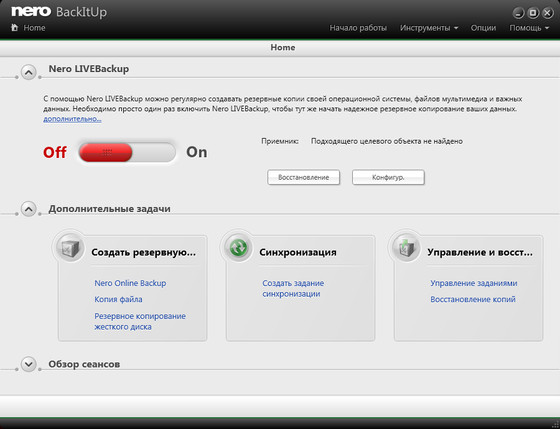
Task: Click the resize grip in bottom corner
Action: 555,424
